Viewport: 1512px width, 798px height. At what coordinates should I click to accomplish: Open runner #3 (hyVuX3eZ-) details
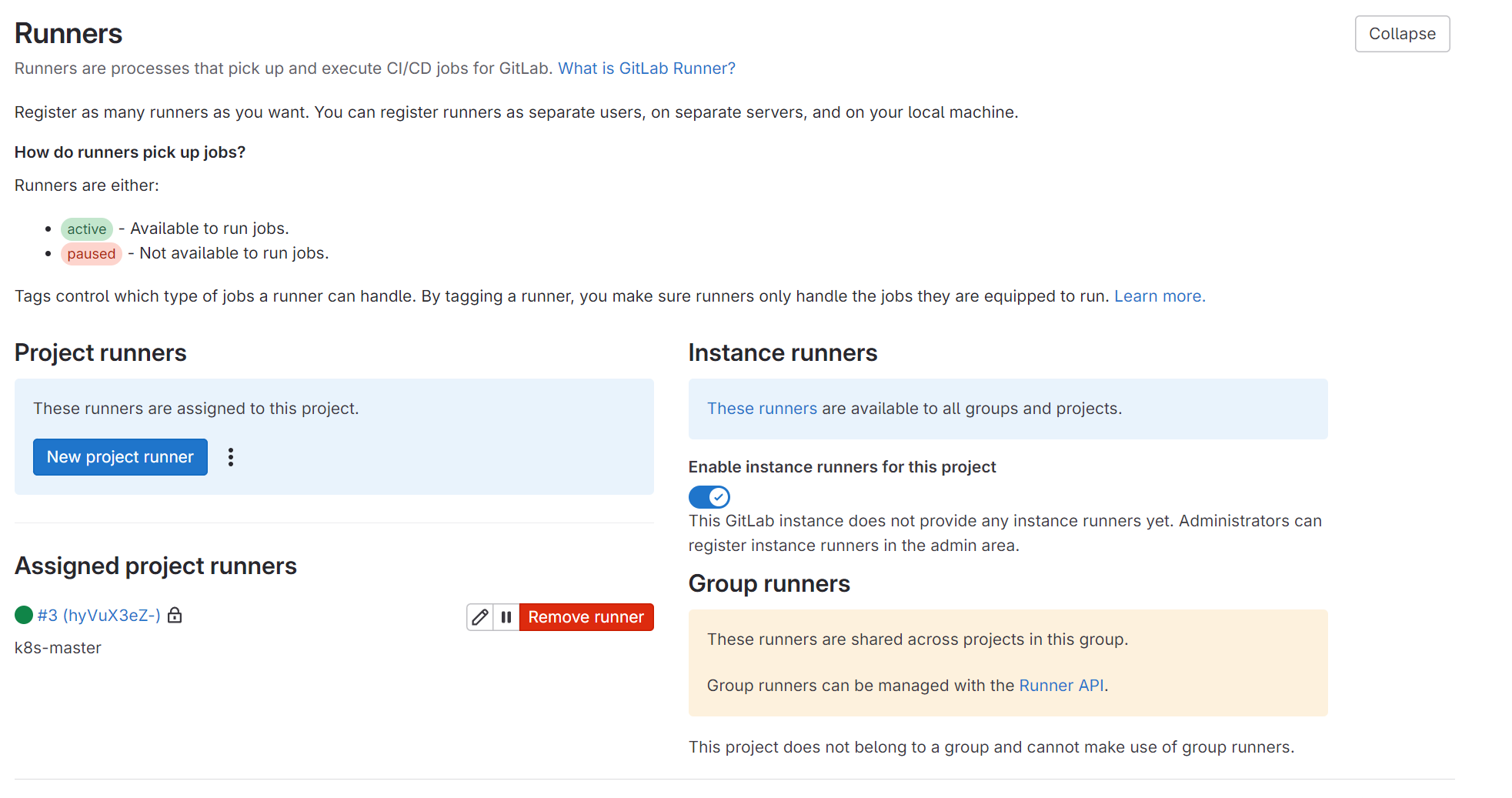coord(99,616)
